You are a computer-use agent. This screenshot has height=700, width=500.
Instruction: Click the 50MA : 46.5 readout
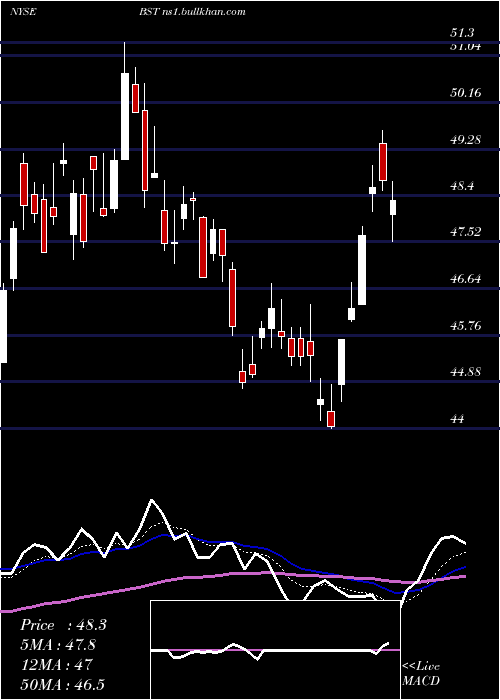62,684
